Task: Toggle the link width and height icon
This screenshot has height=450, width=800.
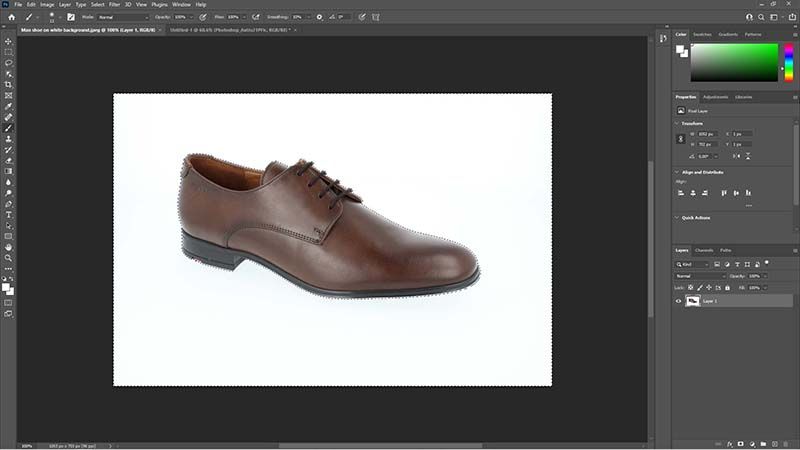Action: pyautogui.click(x=681, y=139)
